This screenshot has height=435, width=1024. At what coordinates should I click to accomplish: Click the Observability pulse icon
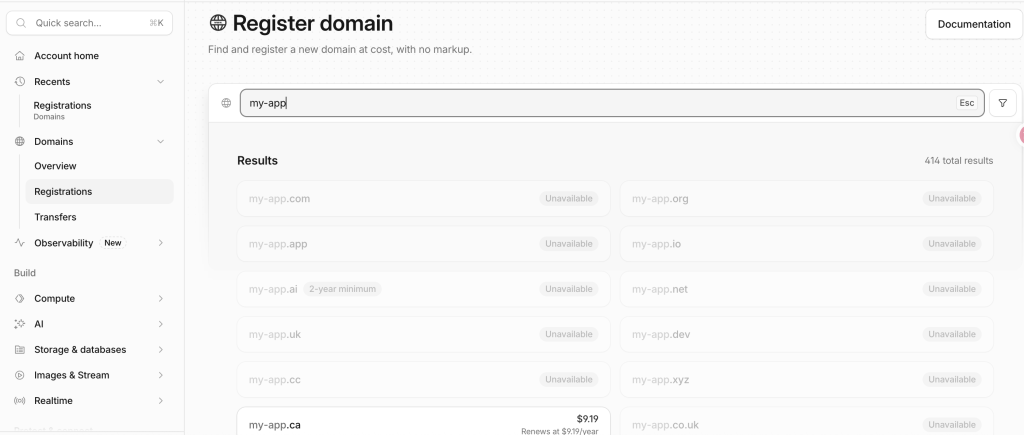pos(20,243)
